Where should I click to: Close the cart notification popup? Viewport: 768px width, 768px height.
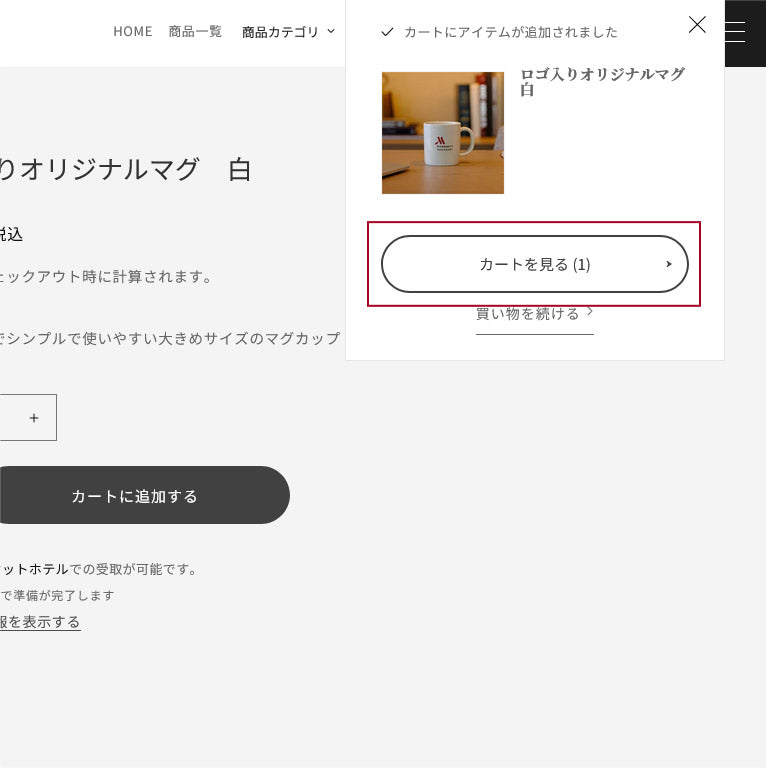point(696,24)
